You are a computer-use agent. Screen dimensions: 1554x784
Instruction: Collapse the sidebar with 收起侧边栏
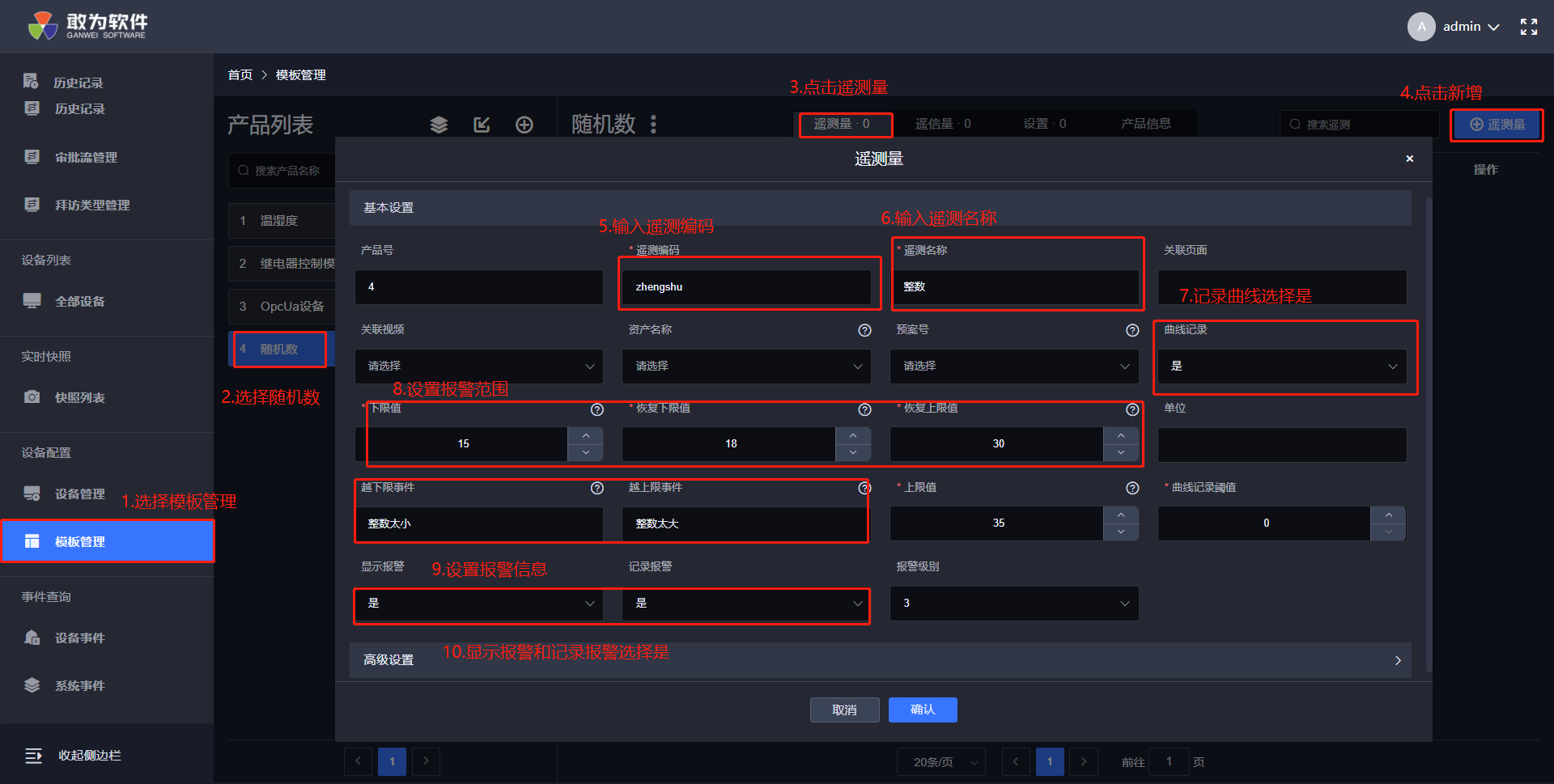point(89,756)
